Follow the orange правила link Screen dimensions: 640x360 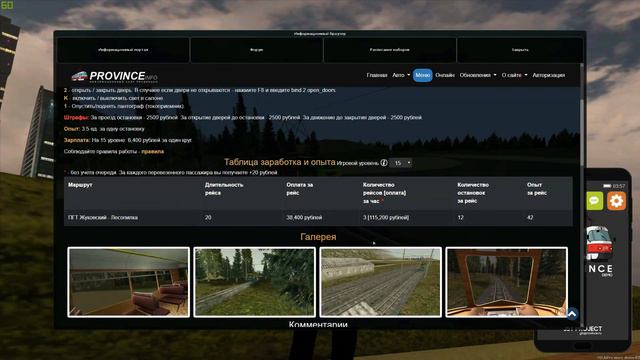click(153, 151)
